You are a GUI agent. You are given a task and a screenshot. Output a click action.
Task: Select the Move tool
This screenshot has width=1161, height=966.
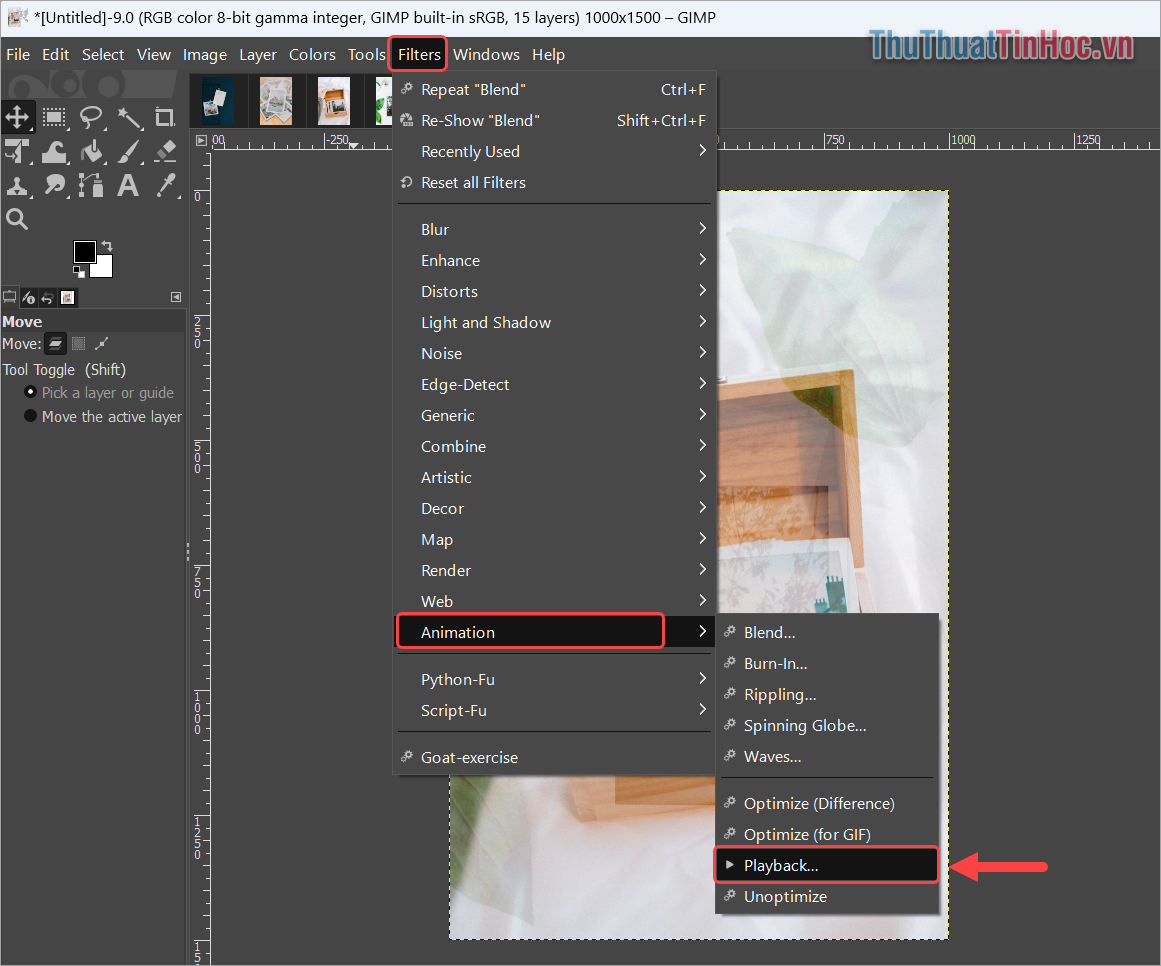[17, 117]
